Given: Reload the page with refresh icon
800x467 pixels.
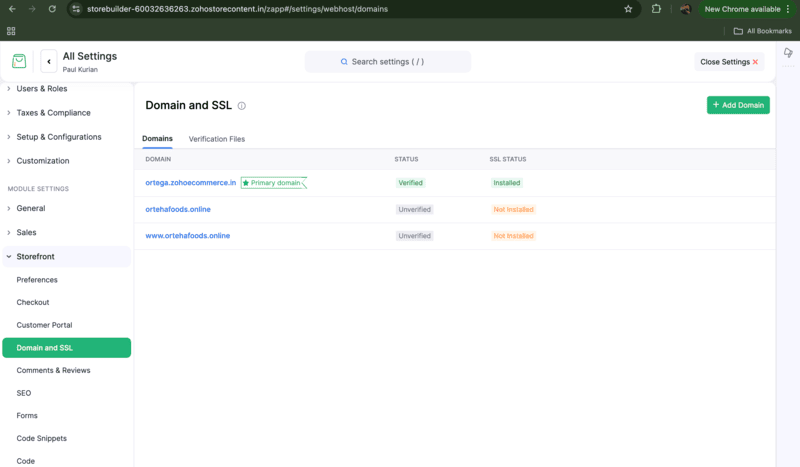Looking at the screenshot, I should [x=52, y=9].
